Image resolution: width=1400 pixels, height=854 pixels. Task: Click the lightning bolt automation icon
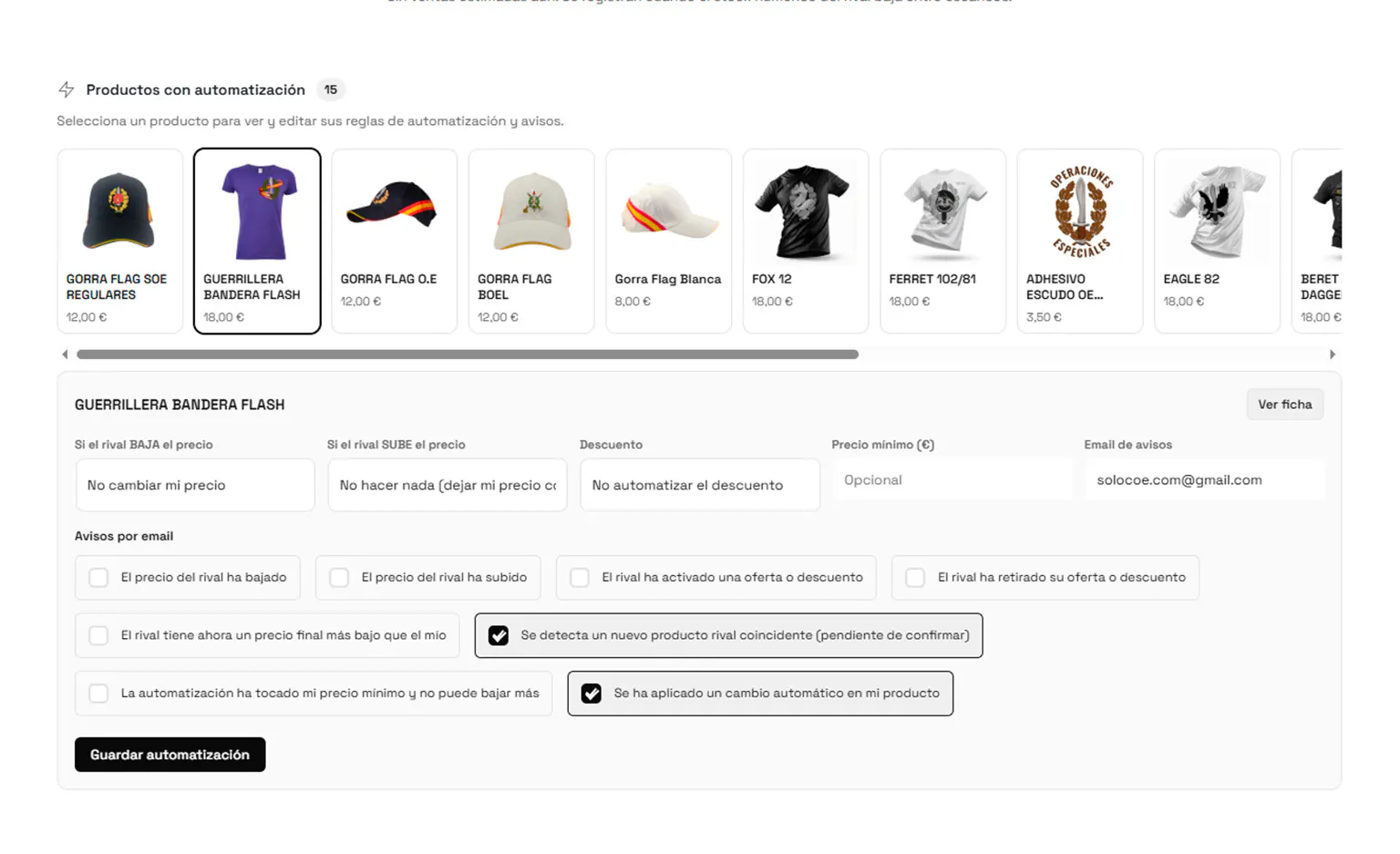point(67,89)
